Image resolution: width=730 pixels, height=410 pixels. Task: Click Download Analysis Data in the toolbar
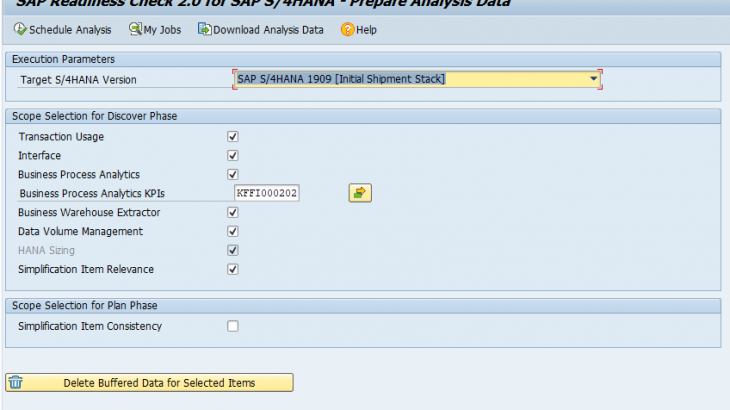pos(261,30)
